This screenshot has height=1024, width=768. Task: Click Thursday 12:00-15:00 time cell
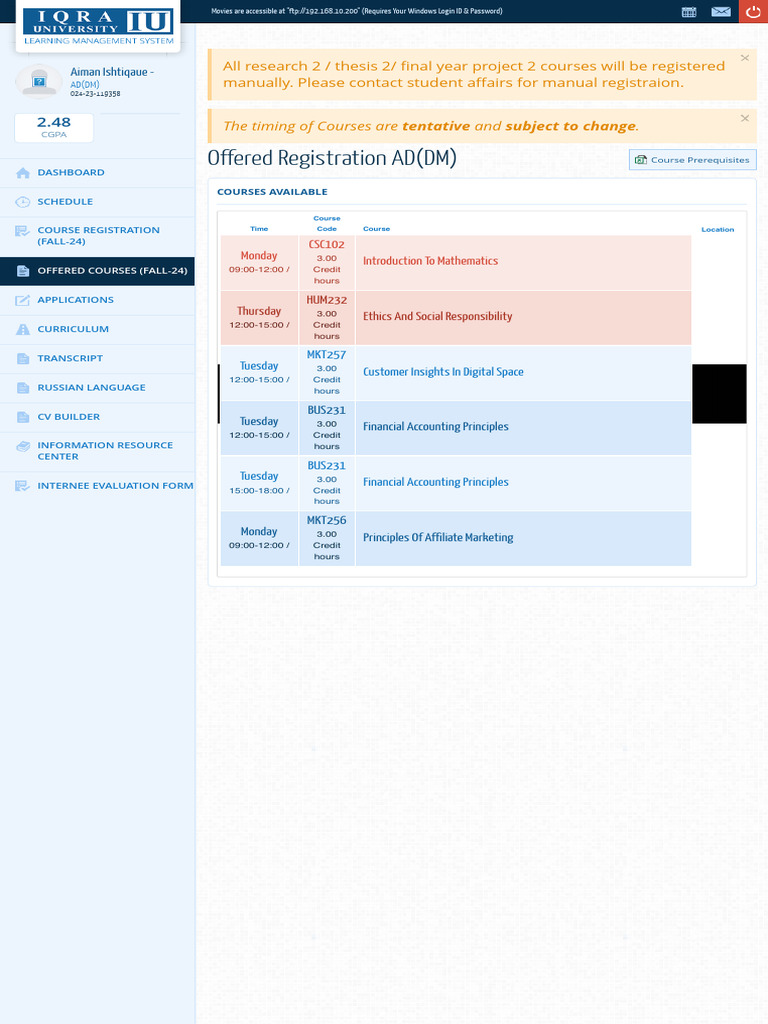259,318
